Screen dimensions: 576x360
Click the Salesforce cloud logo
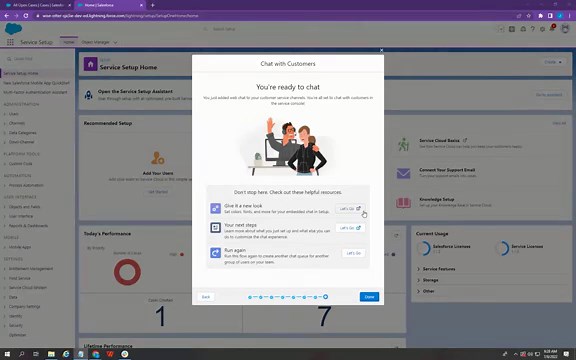tap(13, 29)
